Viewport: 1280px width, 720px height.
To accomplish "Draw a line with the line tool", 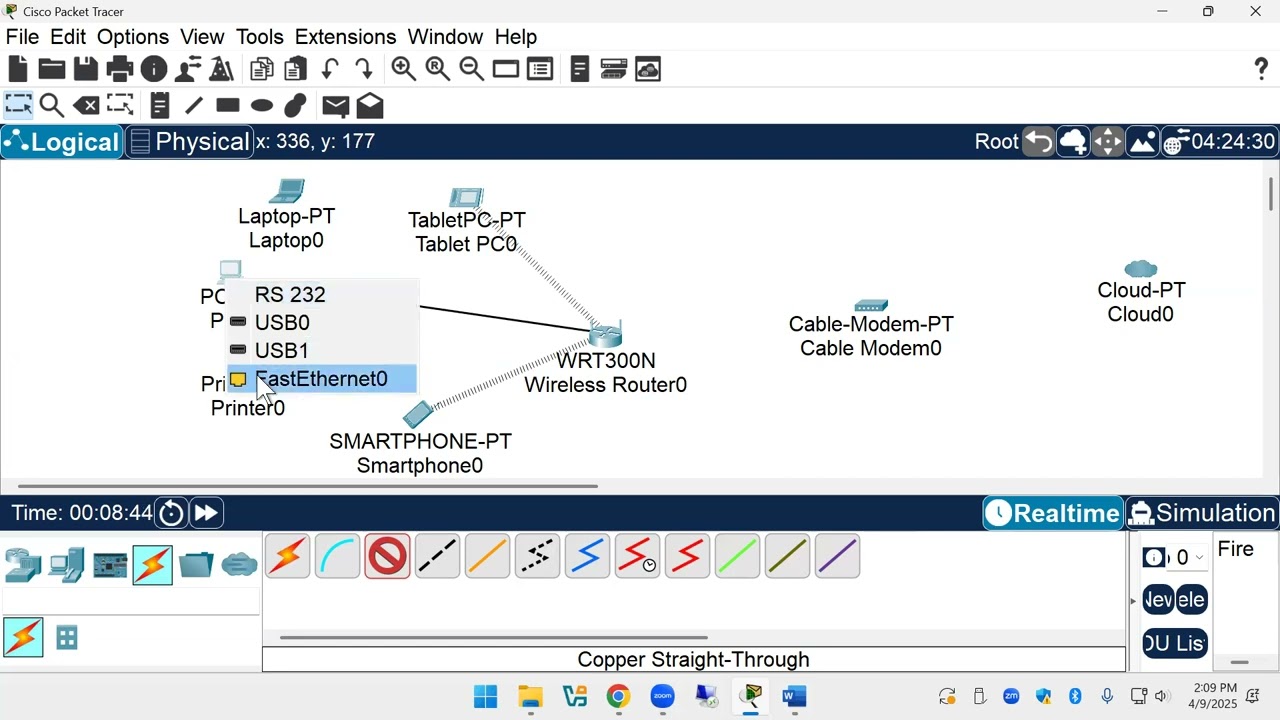I will [194, 105].
